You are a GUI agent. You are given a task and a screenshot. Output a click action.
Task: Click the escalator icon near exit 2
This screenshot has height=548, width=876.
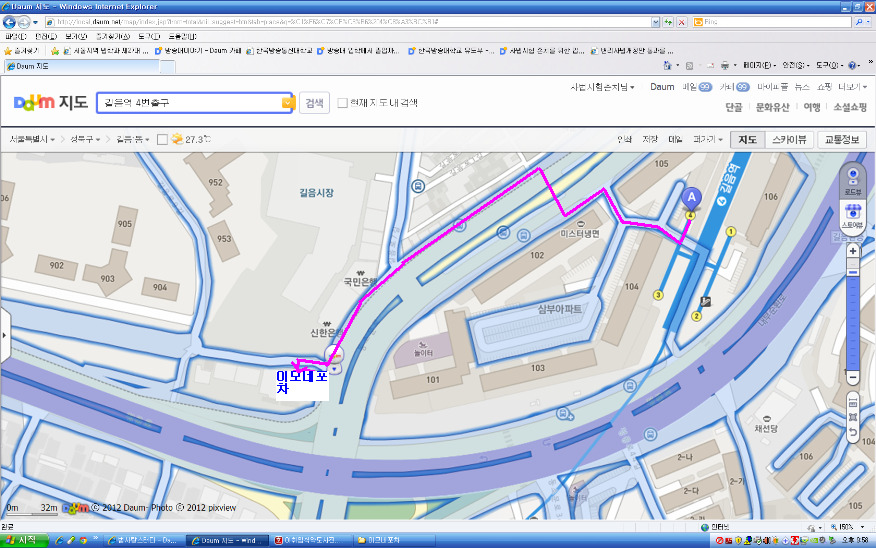click(706, 302)
